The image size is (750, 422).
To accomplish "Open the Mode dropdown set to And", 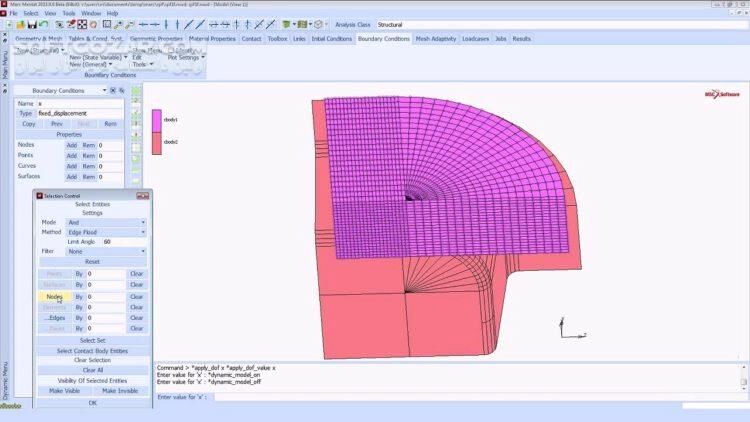I will 106,221.
